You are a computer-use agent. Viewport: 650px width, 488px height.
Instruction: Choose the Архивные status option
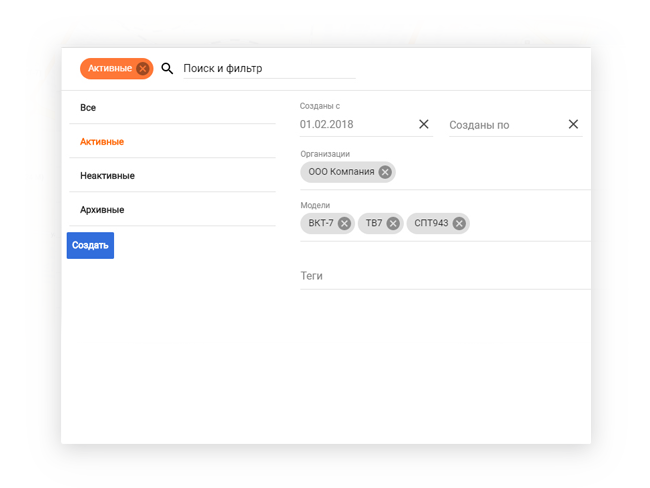coord(172,209)
